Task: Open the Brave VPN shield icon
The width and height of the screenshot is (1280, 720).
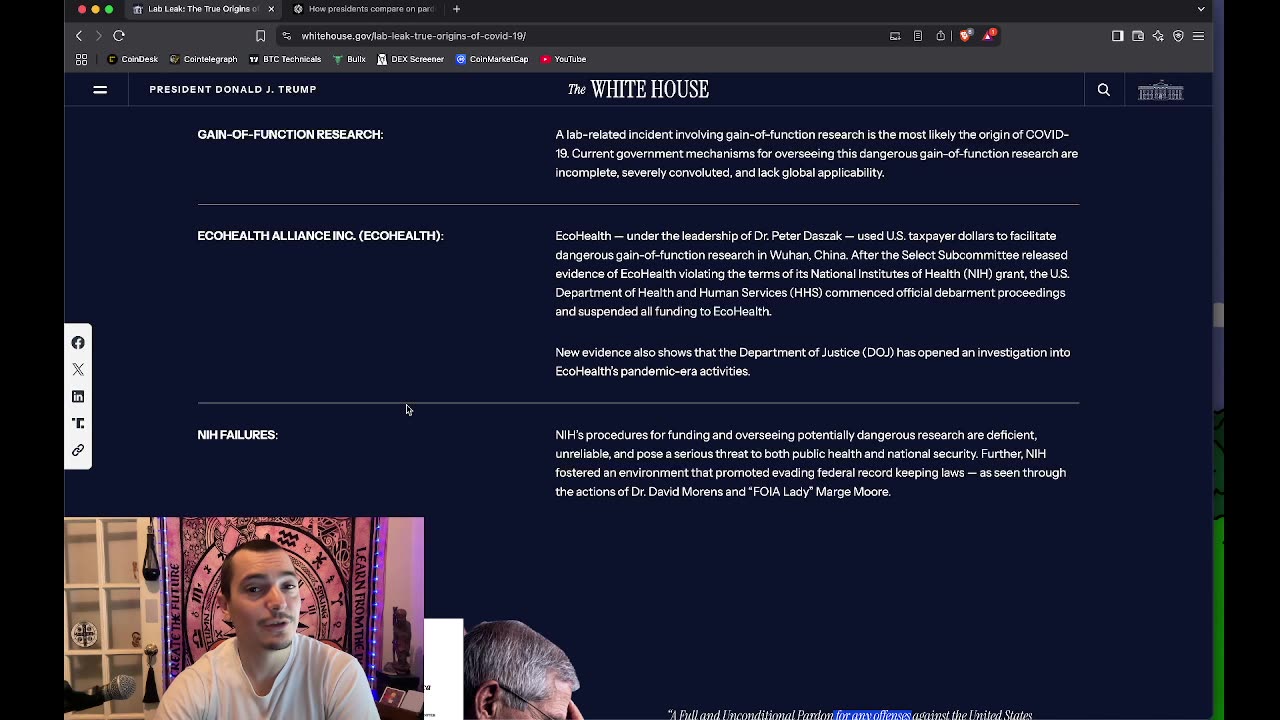Action: (x=1178, y=36)
